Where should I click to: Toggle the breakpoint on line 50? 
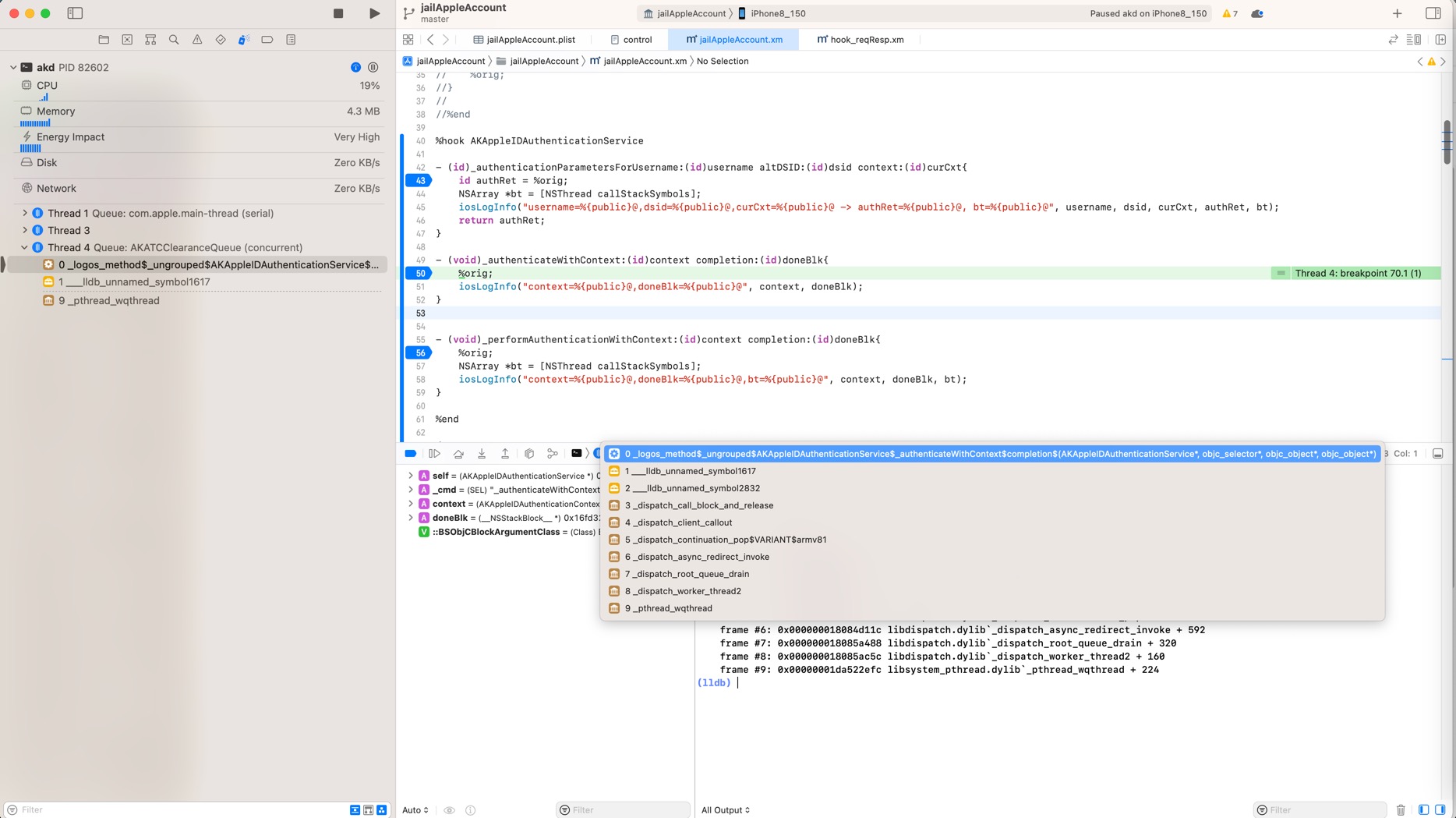tap(419, 273)
